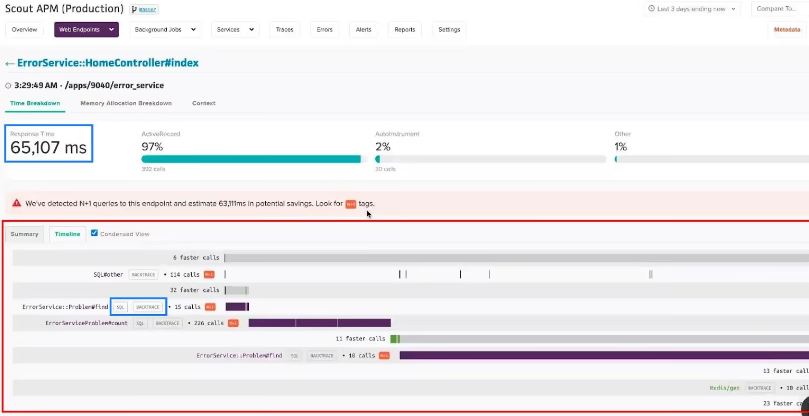The width and height of the screenshot is (809, 416).
Task: Toggle the Condensed View checkbox
Action: (x=94, y=233)
